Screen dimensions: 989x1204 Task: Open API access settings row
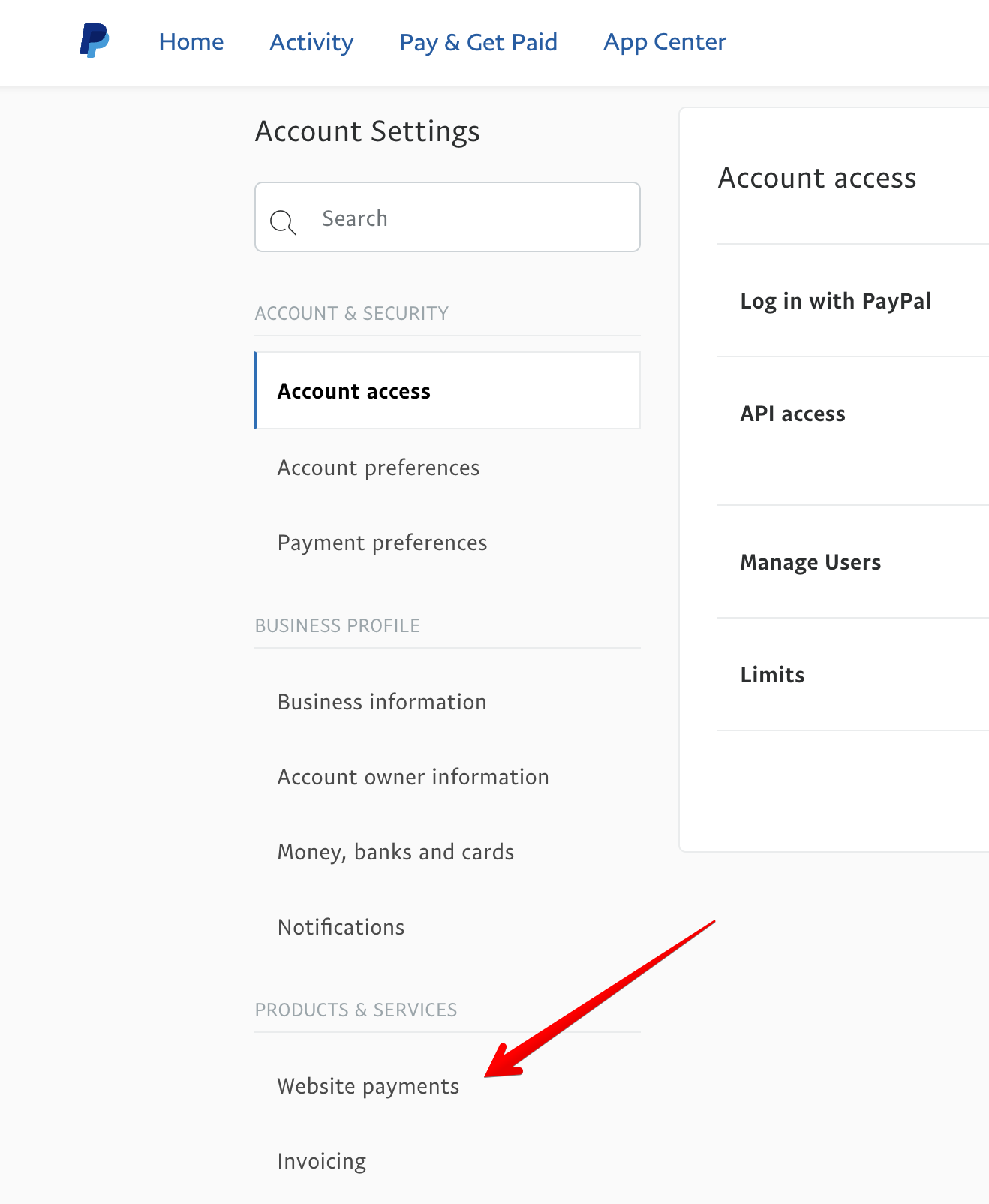coord(792,414)
